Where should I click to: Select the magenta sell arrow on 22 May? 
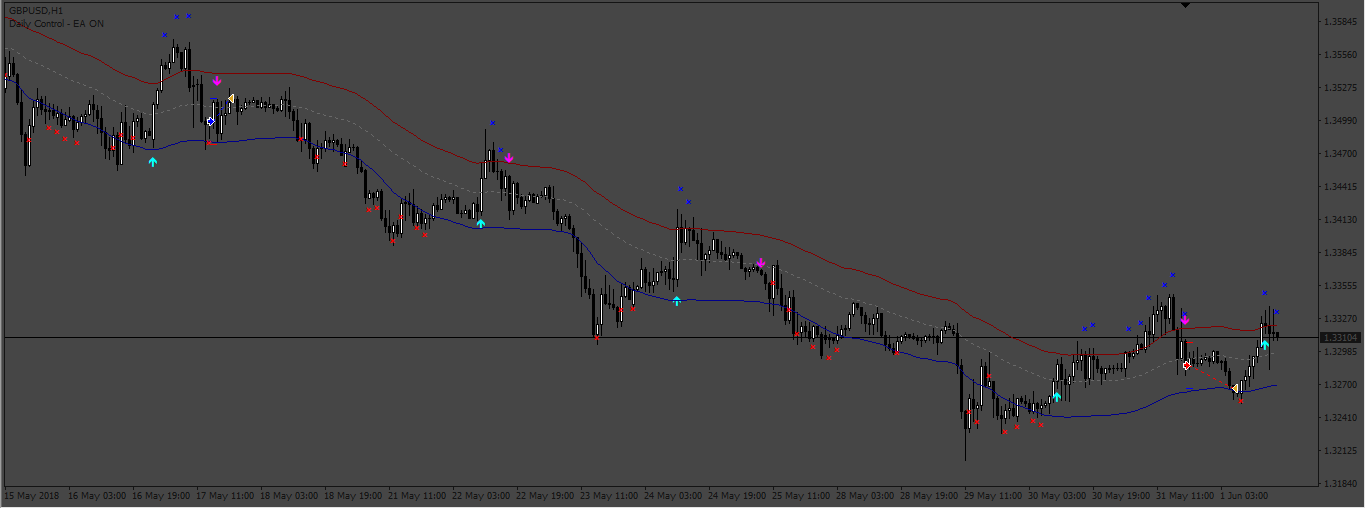pos(509,158)
